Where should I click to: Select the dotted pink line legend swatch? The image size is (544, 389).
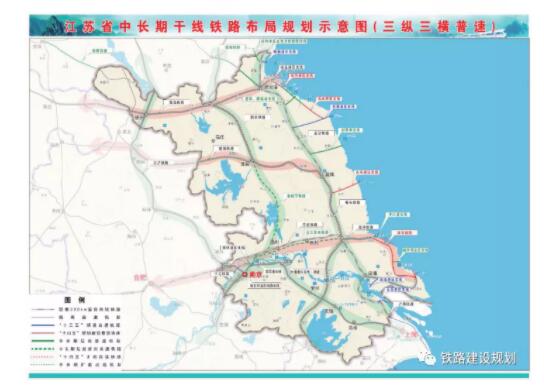(43, 357)
